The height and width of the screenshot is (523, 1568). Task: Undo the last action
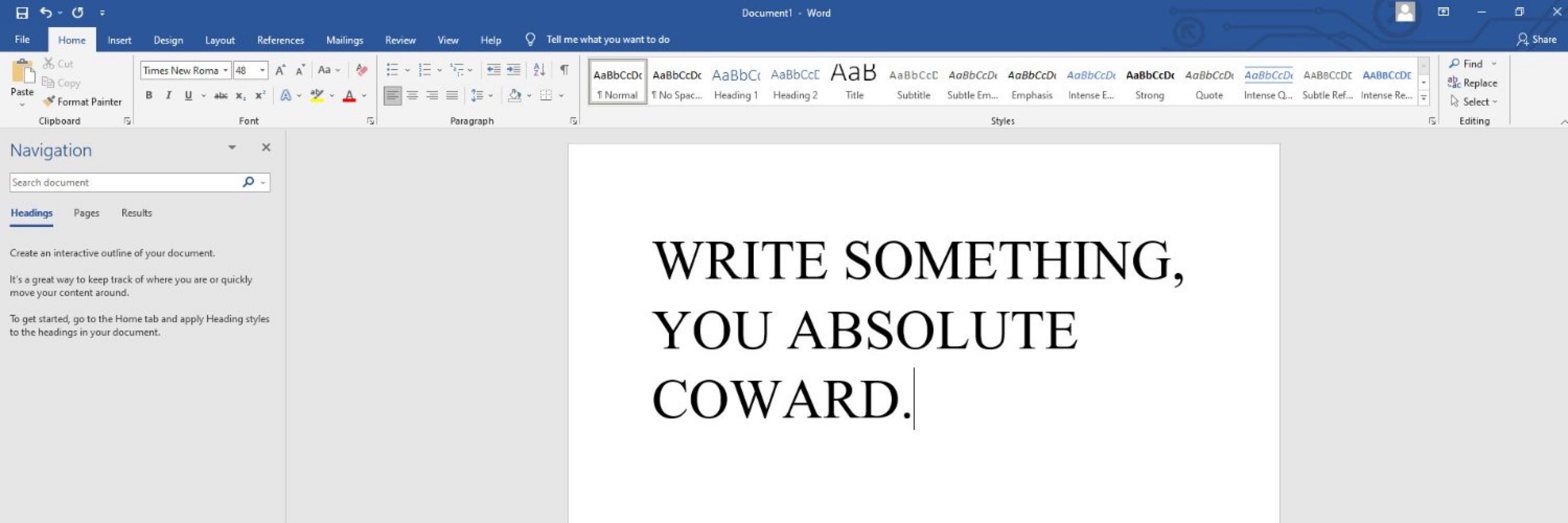coord(45,12)
